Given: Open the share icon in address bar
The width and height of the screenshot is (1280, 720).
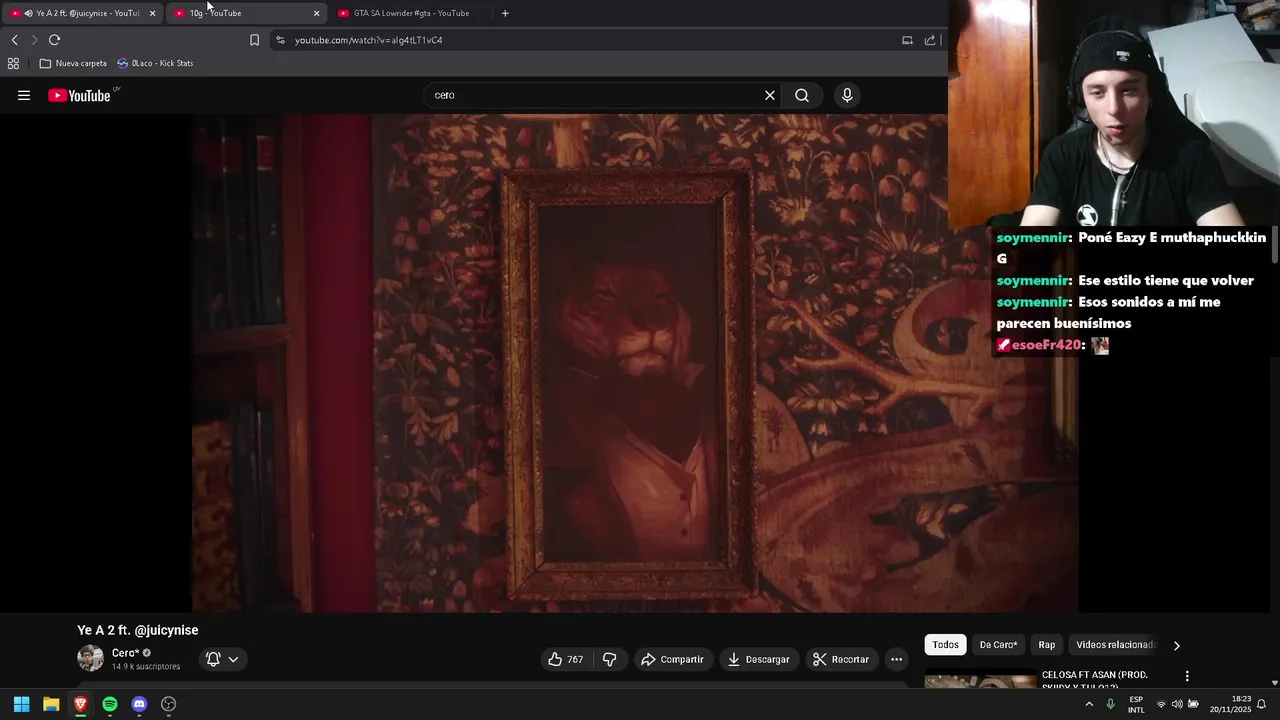Looking at the screenshot, I should [x=929, y=40].
